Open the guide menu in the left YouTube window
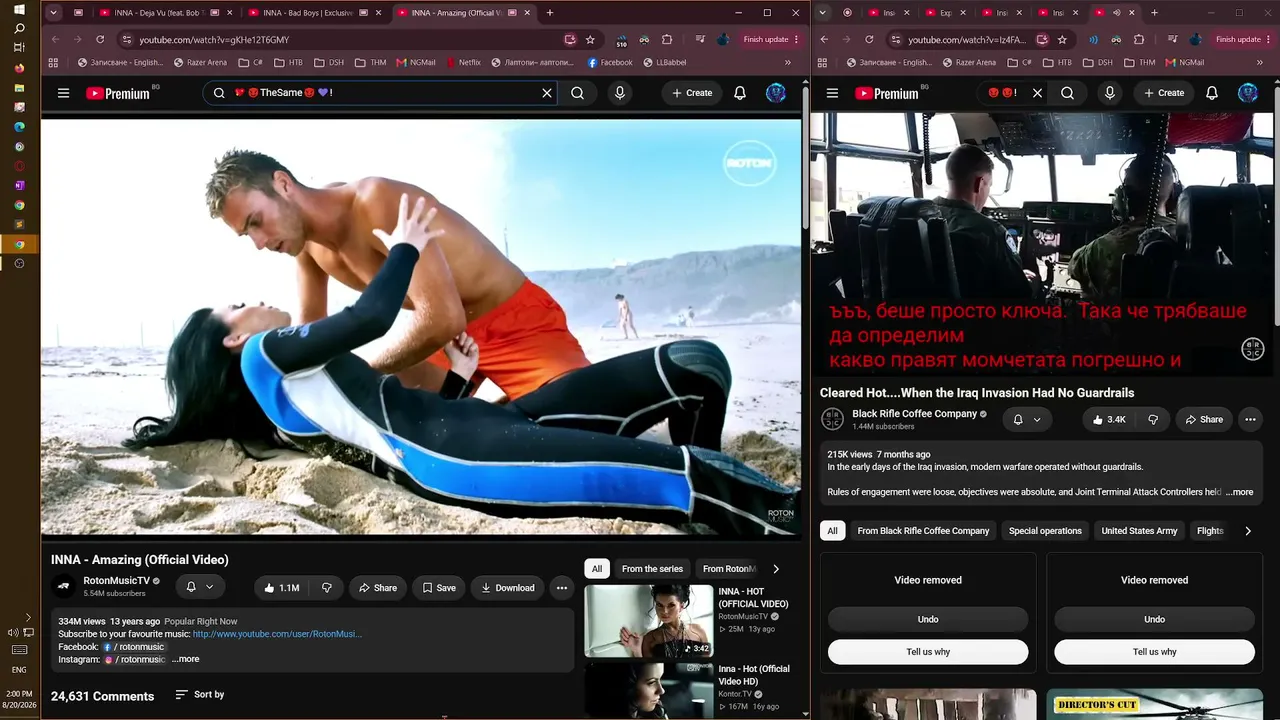Image resolution: width=1280 pixels, height=720 pixels. 63,93
